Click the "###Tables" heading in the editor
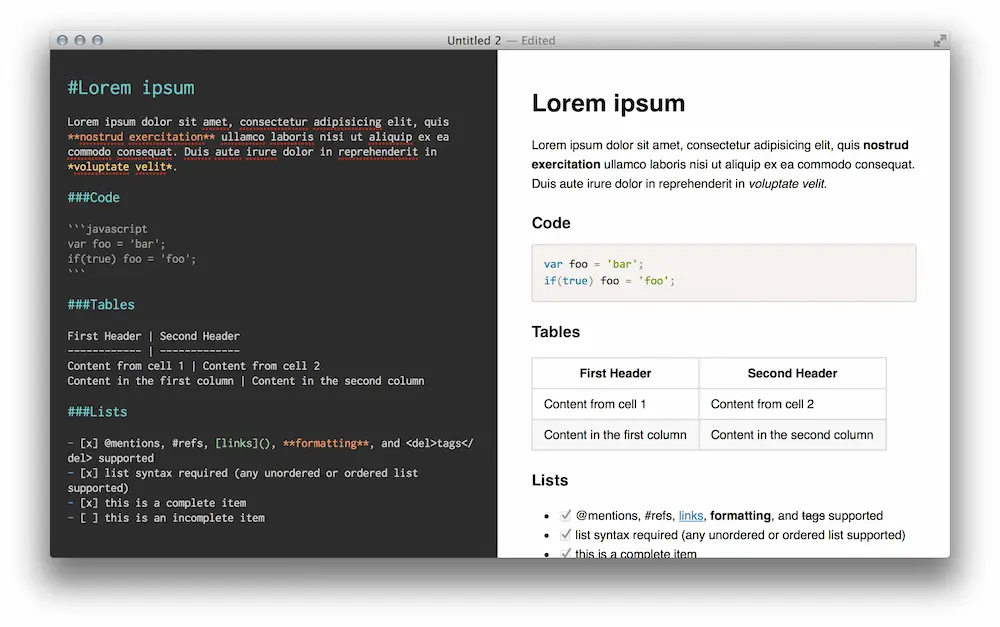 pos(101,305)
